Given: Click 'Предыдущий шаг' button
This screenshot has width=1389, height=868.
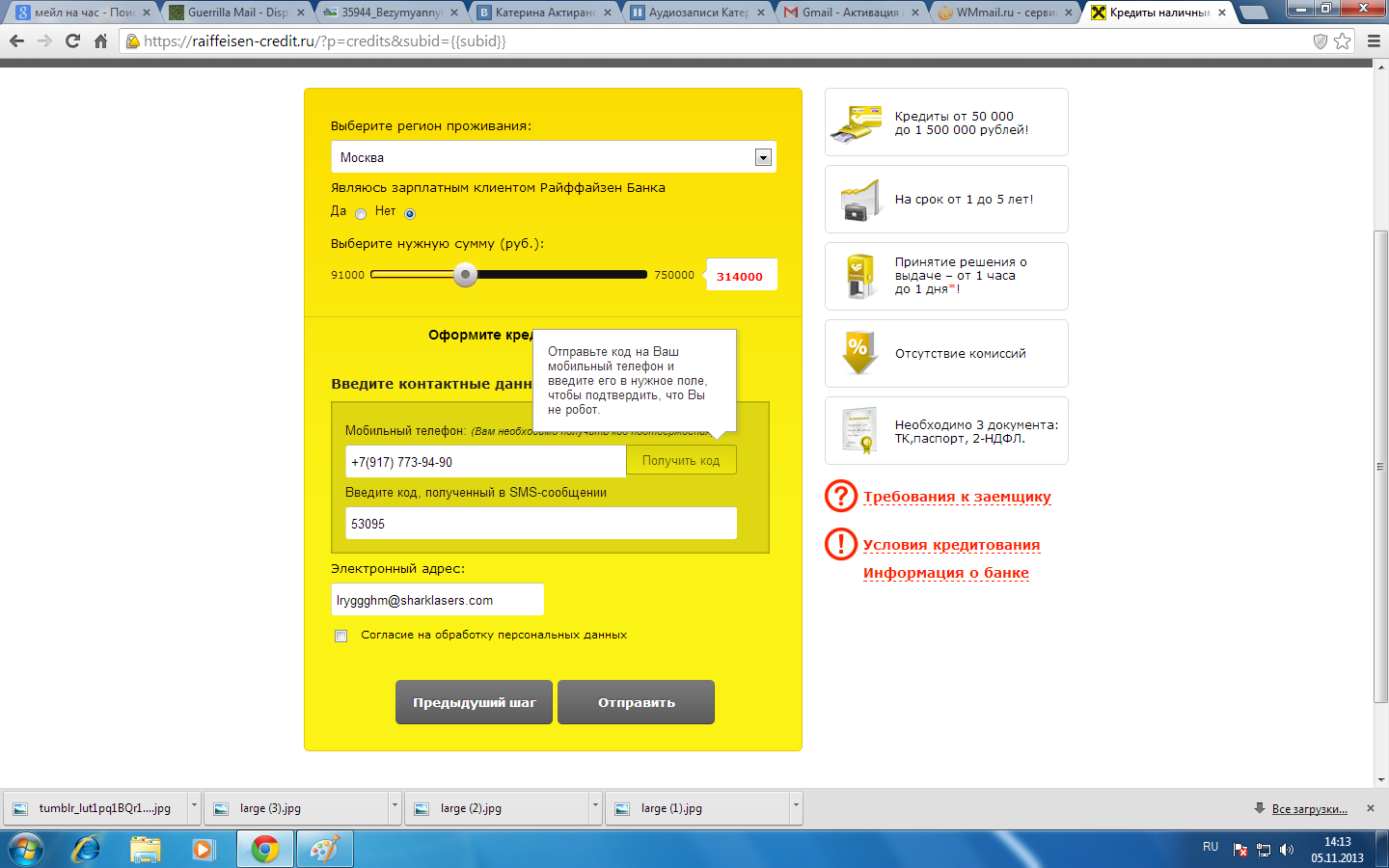Looking at the screenshot, I should tap(474, 702).
